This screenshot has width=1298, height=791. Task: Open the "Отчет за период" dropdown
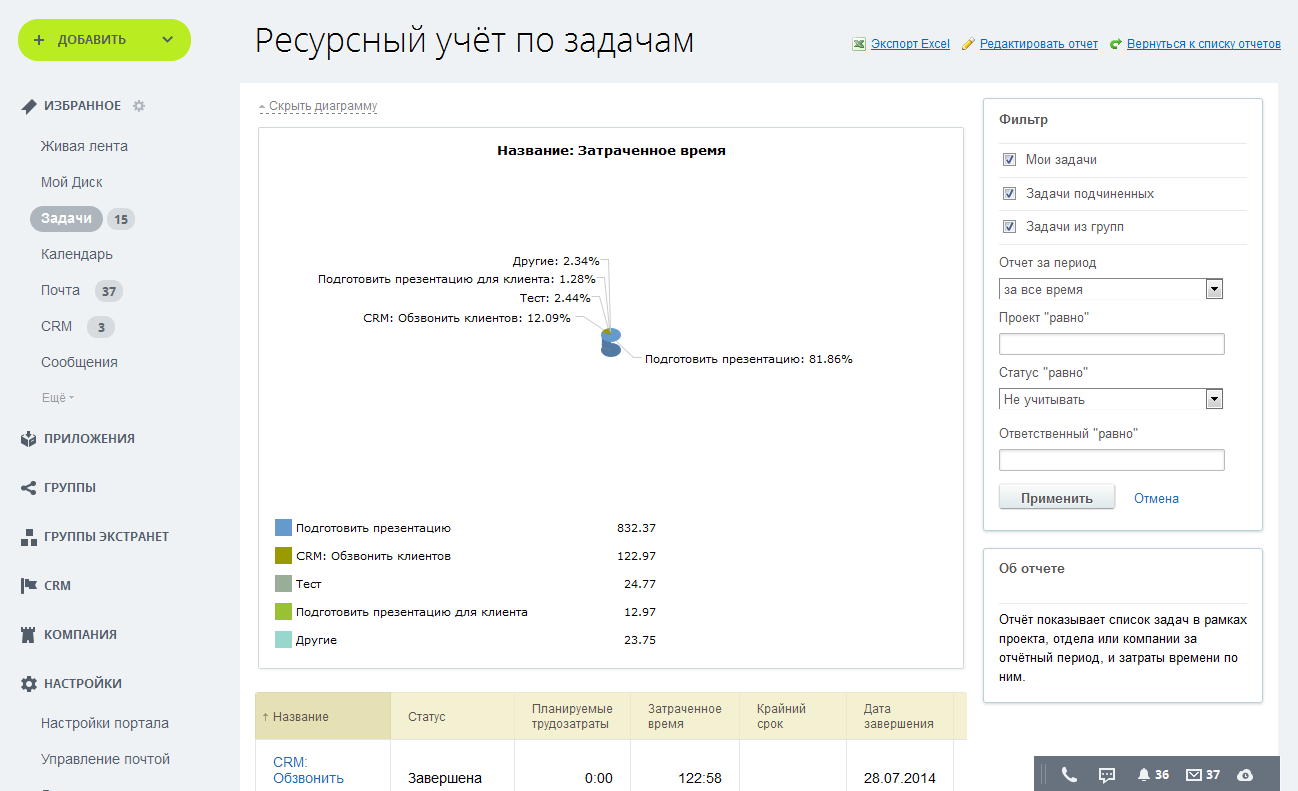pyautogui.click(x=1110, y=289)
